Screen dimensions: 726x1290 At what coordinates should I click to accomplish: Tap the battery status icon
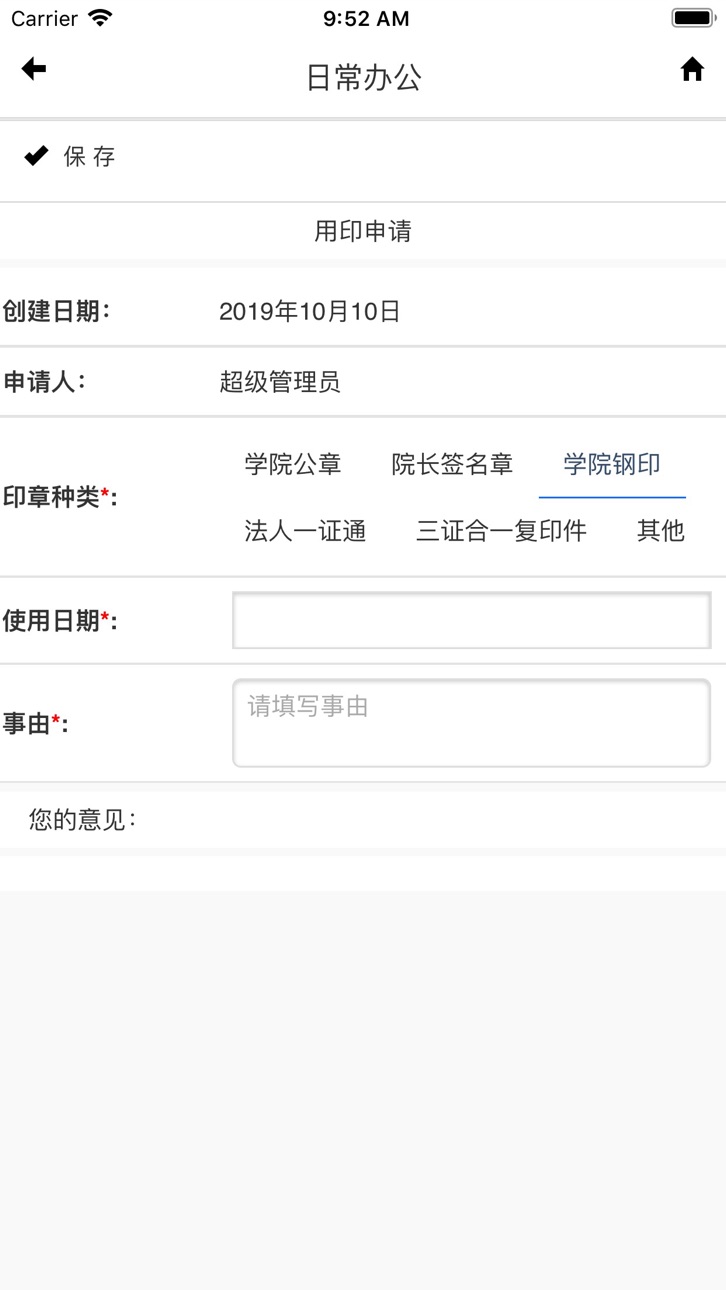(693, 18)
